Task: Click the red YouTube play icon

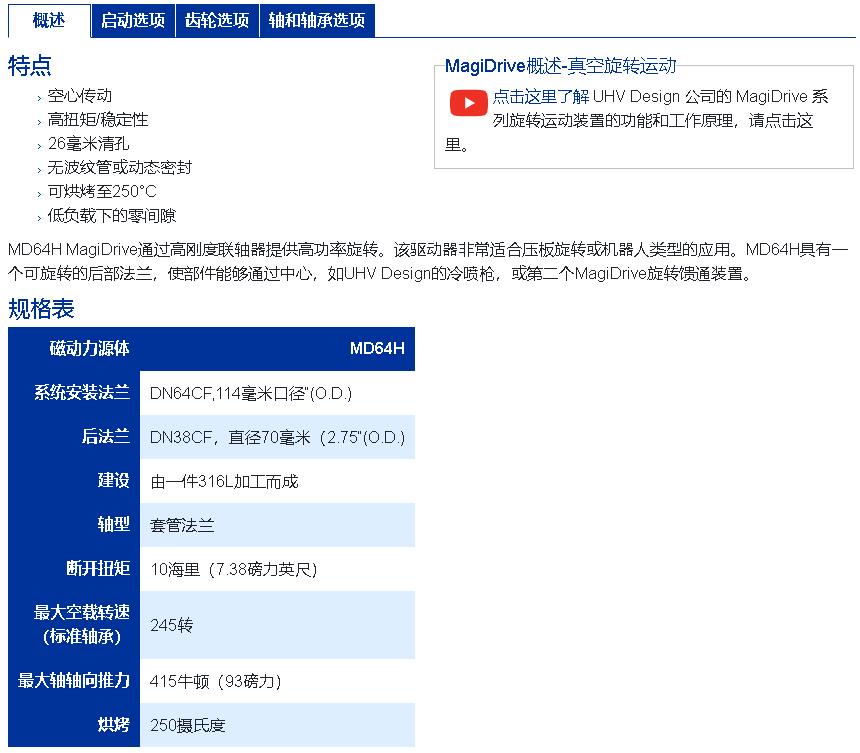Action: (x=468, y=103)
